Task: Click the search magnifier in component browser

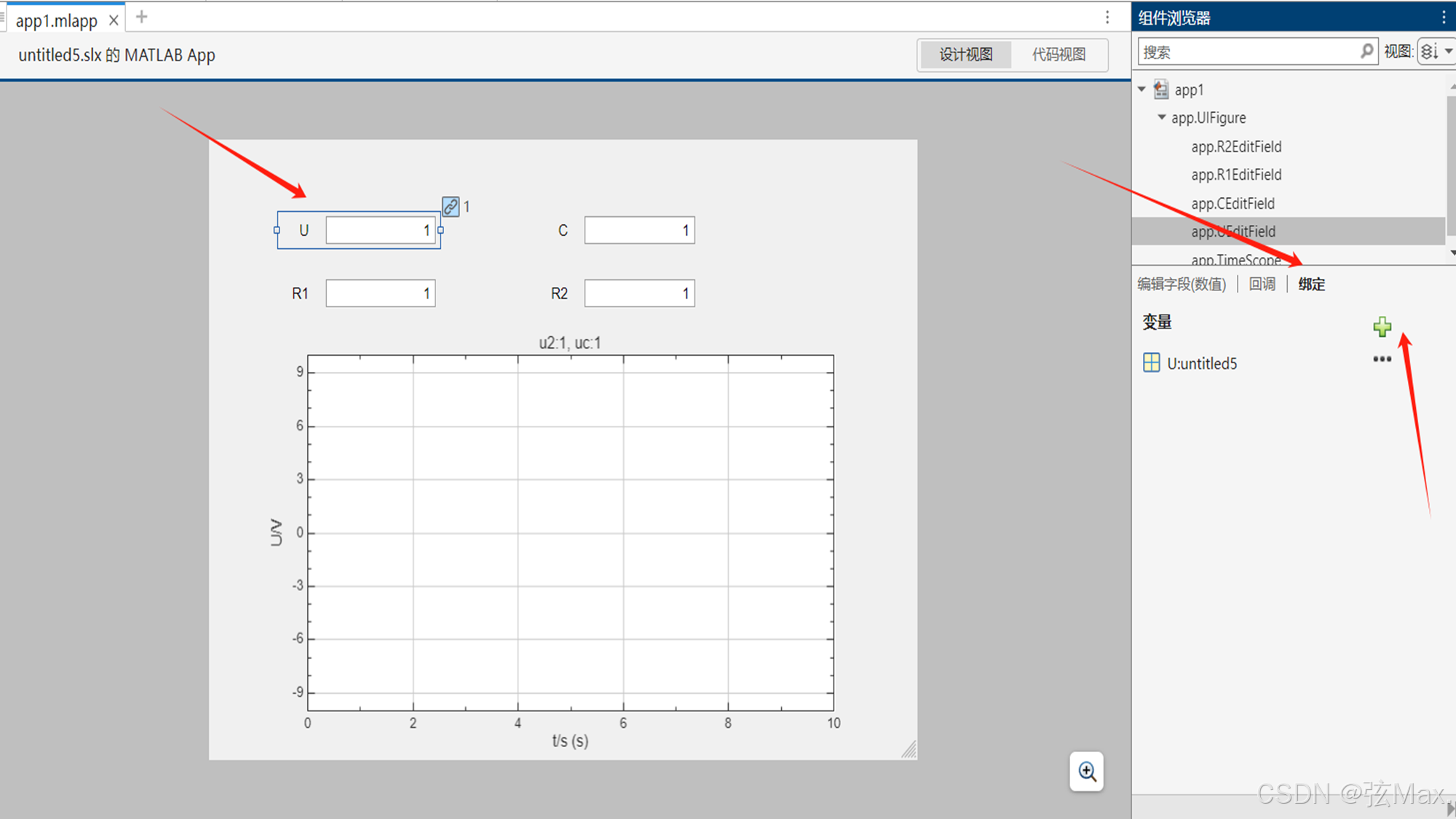Action: pos(1366,51)
